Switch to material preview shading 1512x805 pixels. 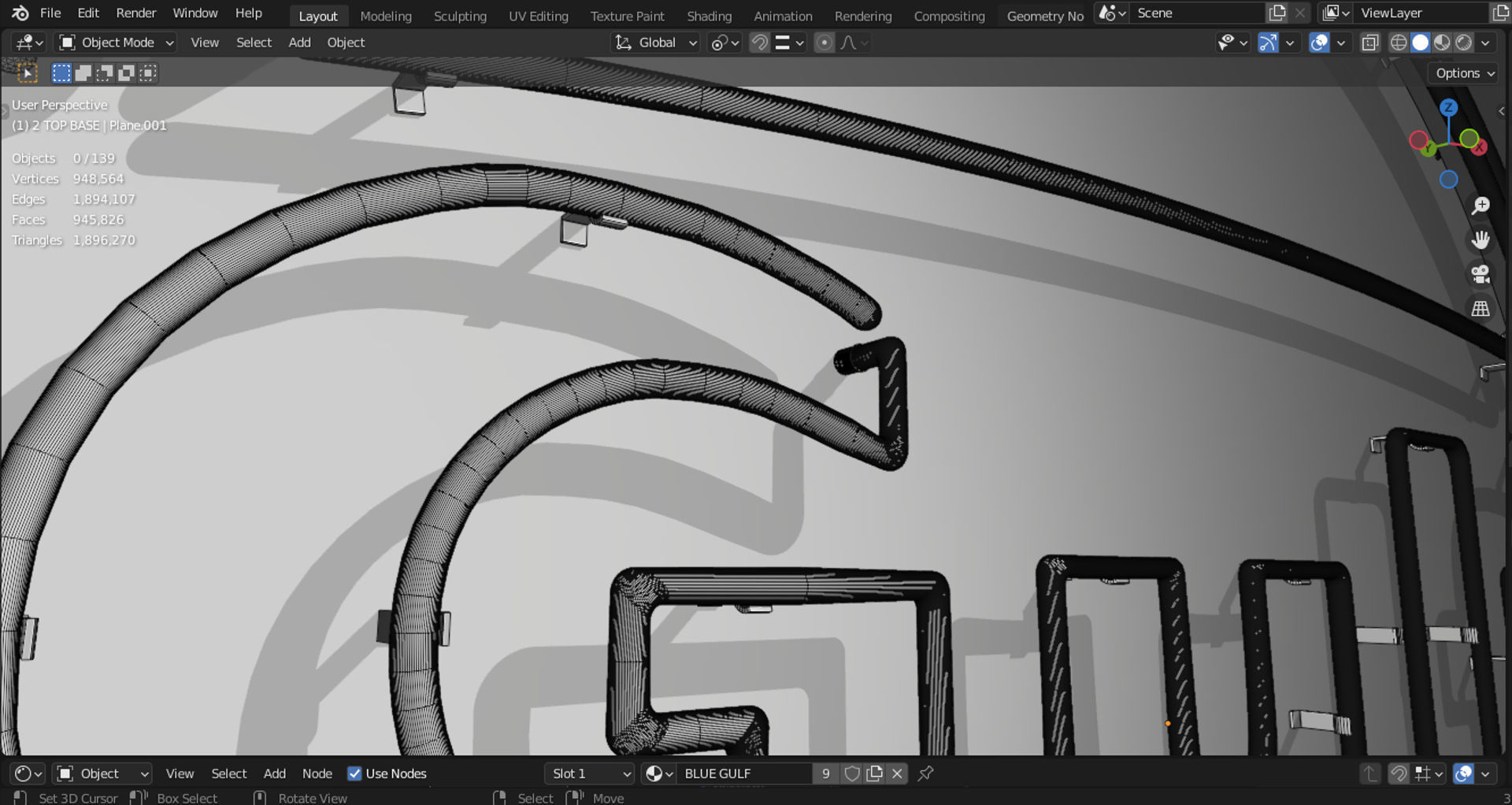(1442, 43)
